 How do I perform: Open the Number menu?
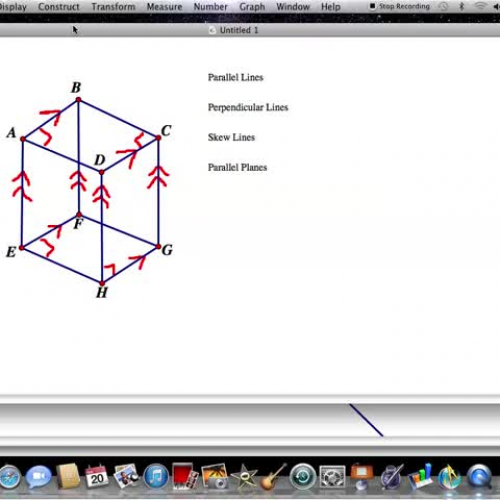pos(210,7)
